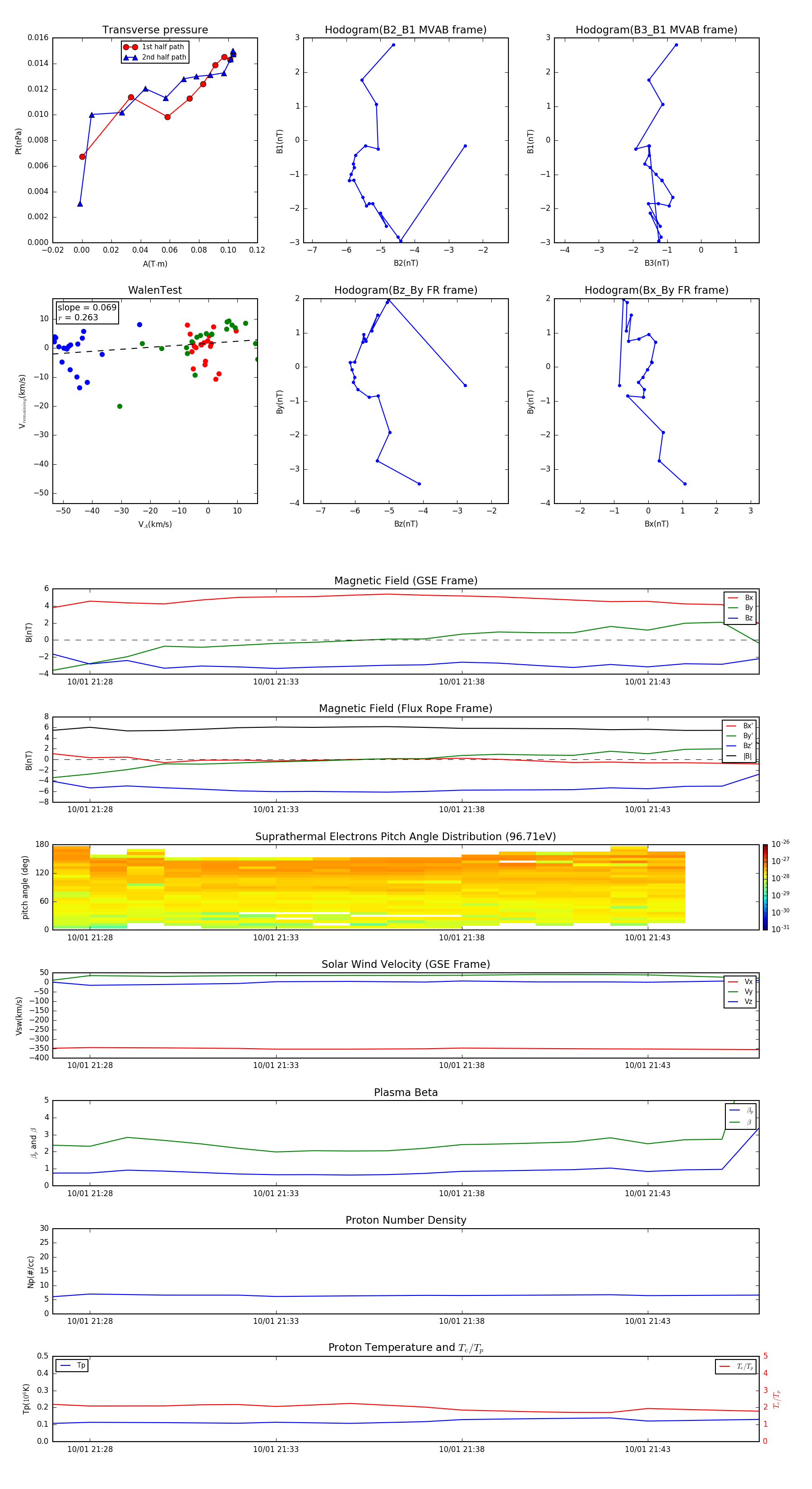
Task: Click the "V_A(km/s)" x-axis label
Action: tap(155, 524)
